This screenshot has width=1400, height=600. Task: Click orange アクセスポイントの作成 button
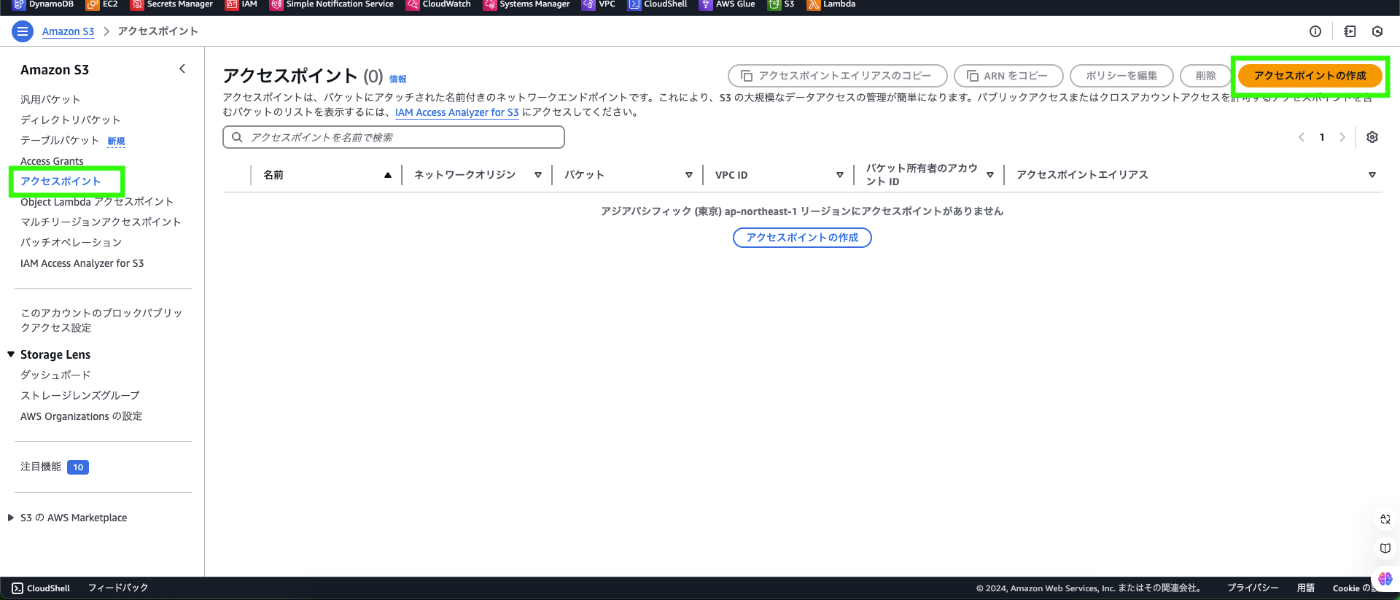(1310, 76)
